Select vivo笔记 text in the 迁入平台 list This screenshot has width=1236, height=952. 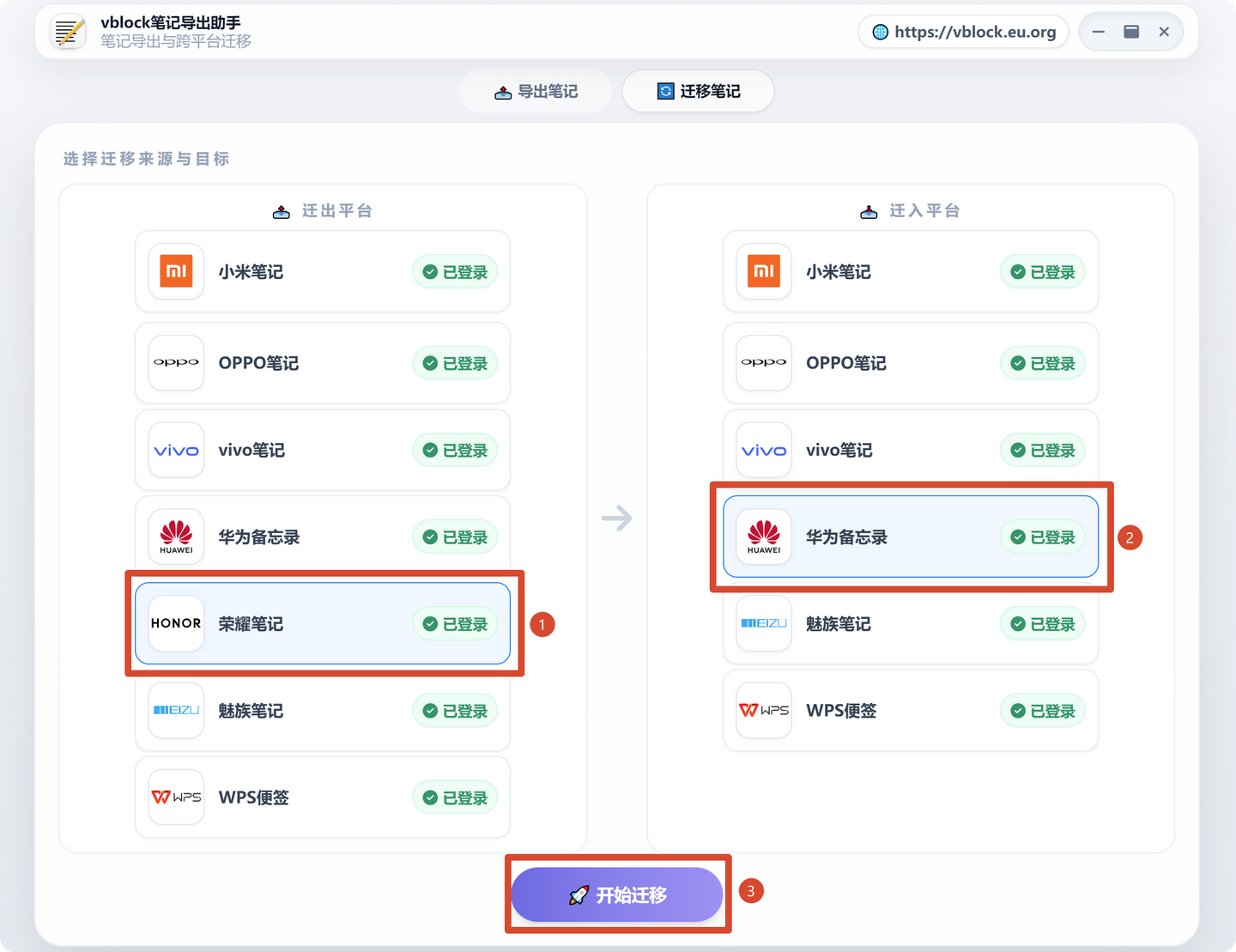point(839,451)
